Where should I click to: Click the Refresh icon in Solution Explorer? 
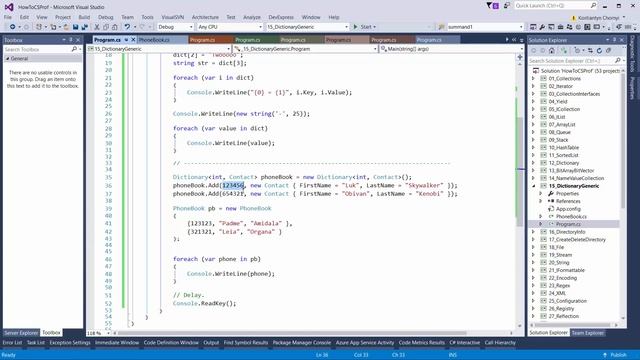[599, 51]
